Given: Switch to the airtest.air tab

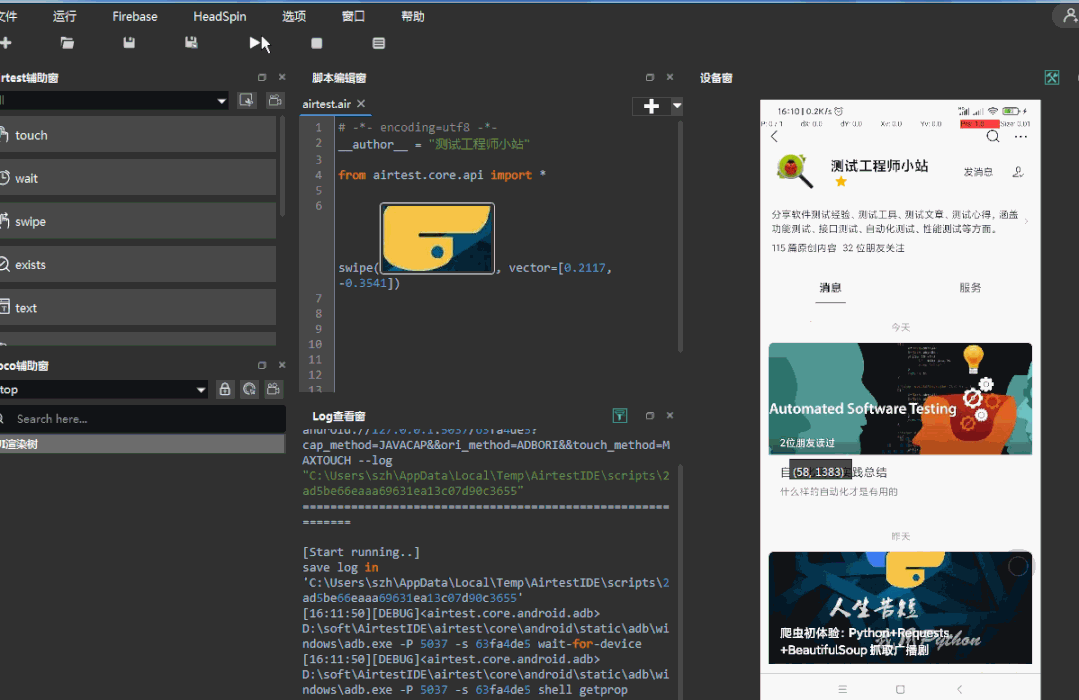Looking at the screenshot, I should click(x=327, y=104).
